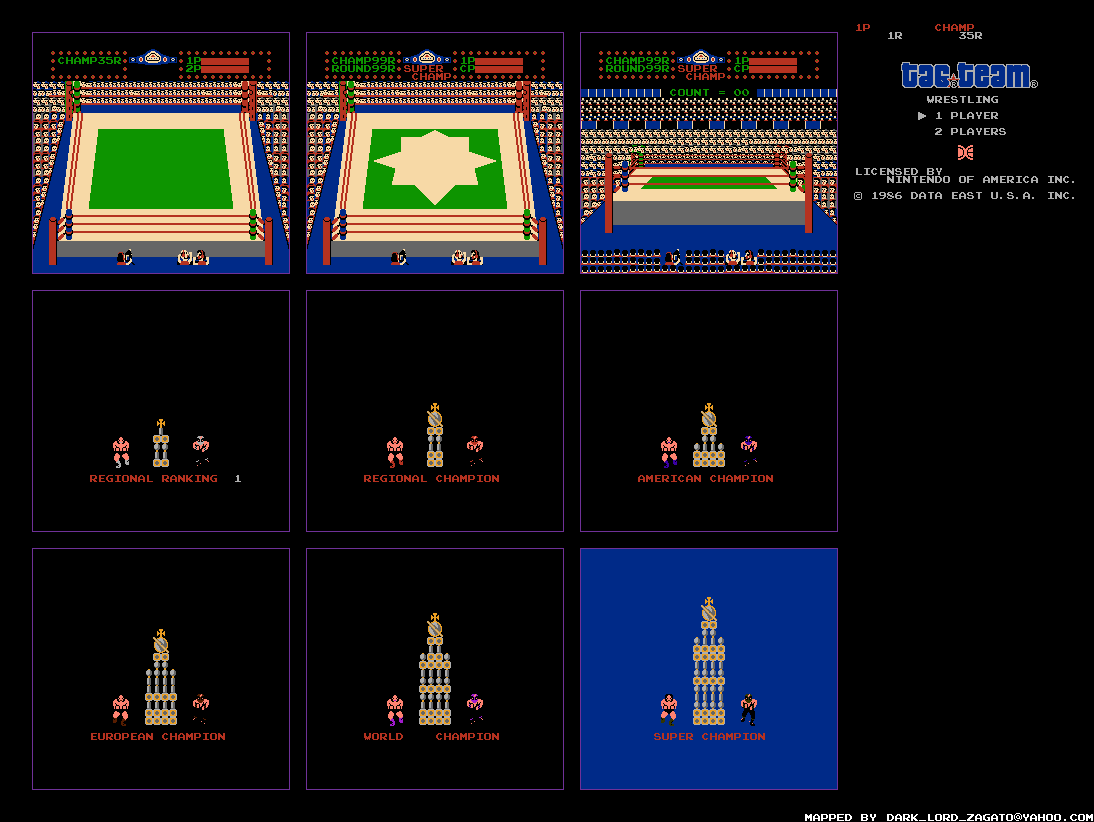1094x822 pixels.
Task: Click the lone wrestler outside the plain green-mat ring
Action: (x=125, y=257)
